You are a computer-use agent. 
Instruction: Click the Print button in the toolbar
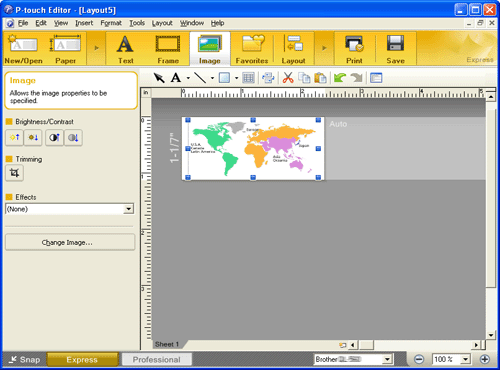tap(354, 49)
